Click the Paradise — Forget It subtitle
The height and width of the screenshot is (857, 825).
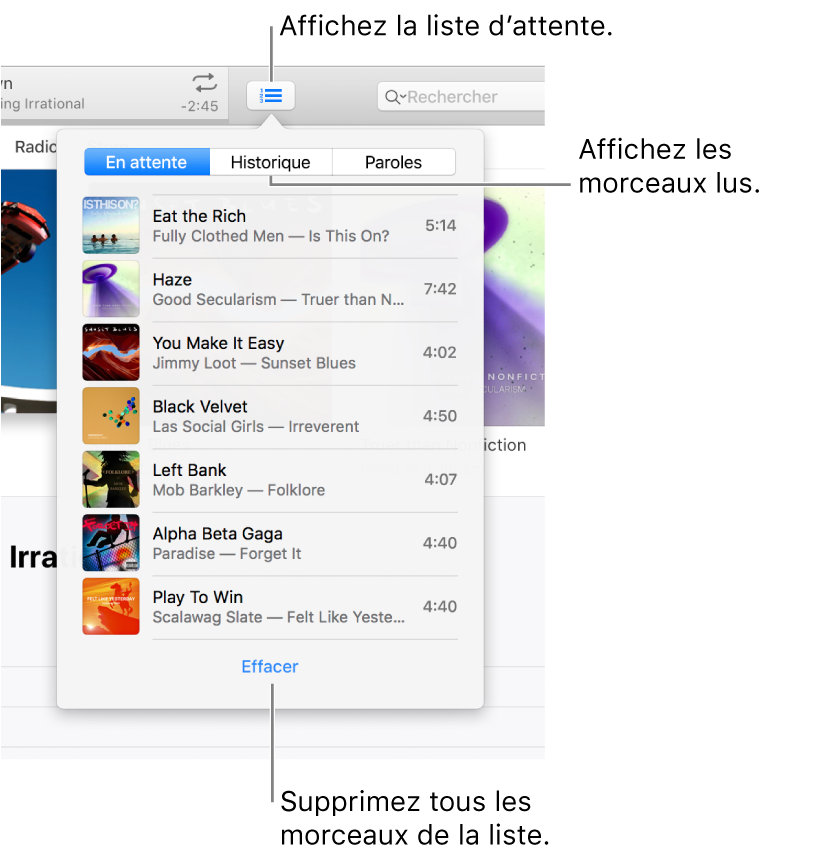(227, 554)
